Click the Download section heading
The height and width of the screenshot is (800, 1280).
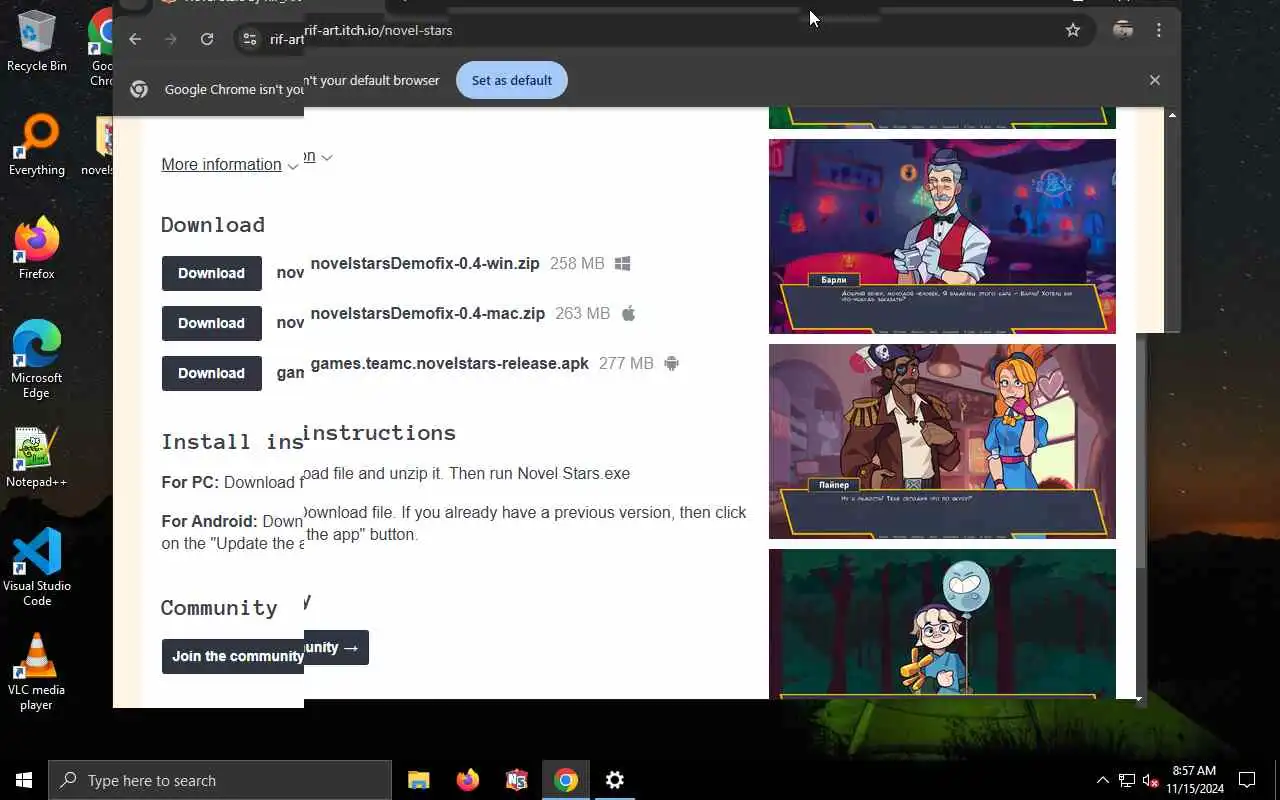(213, 225)
